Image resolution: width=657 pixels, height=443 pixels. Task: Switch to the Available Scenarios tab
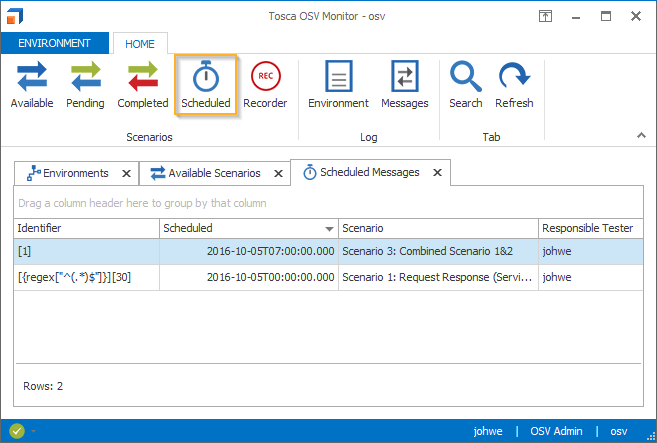[205, 173]
